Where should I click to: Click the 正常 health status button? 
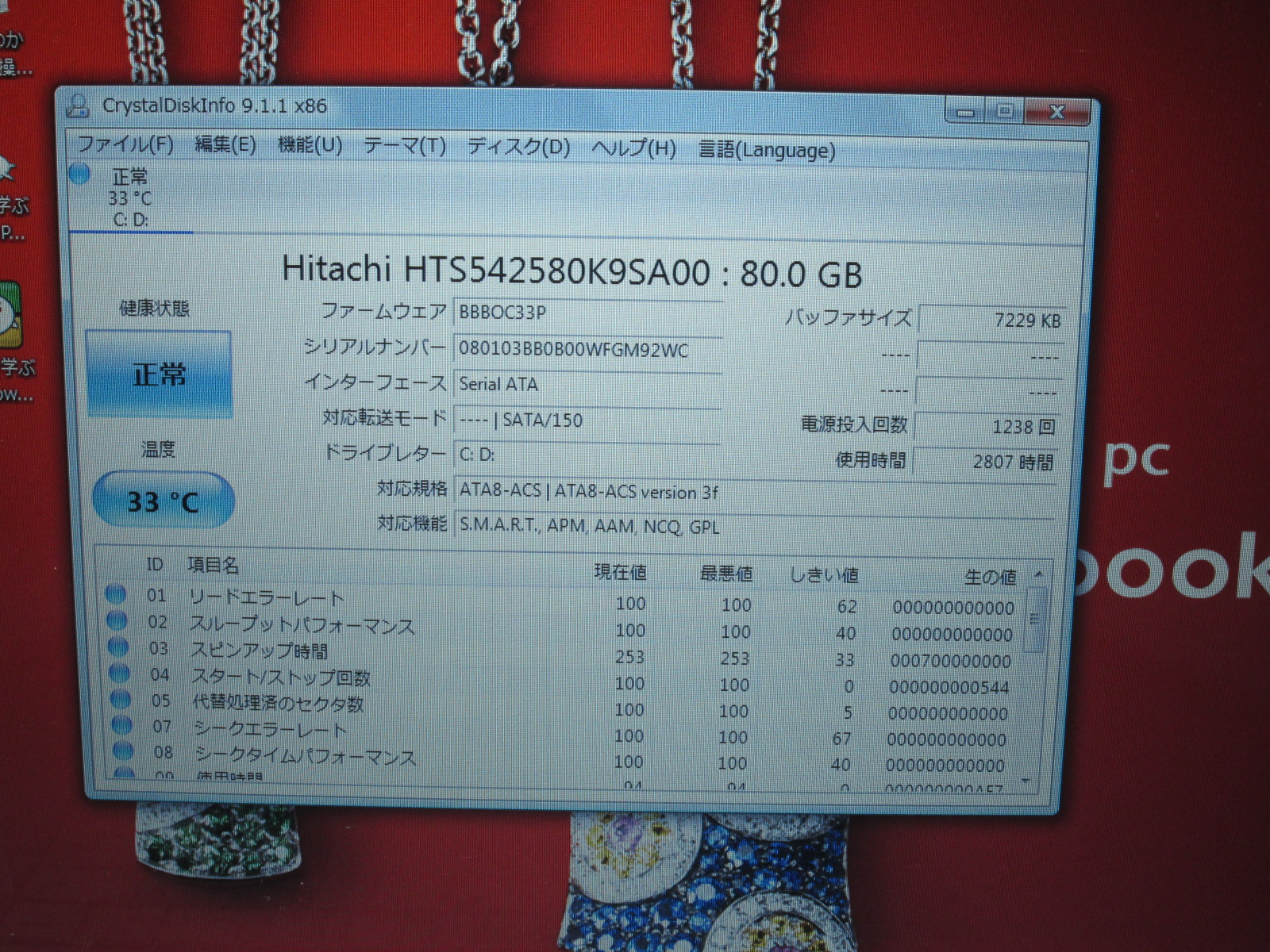click(159, 374)
